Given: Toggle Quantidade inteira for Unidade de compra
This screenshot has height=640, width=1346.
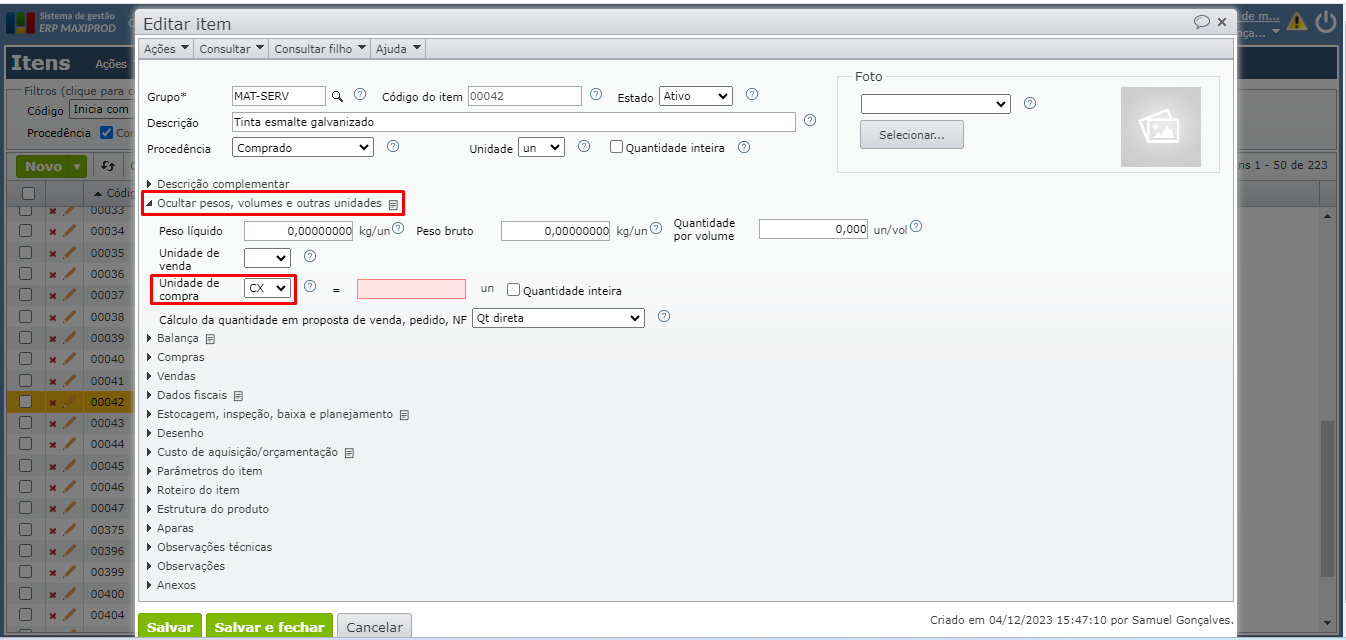Looking at the screenshot, I should coord(513,290).
